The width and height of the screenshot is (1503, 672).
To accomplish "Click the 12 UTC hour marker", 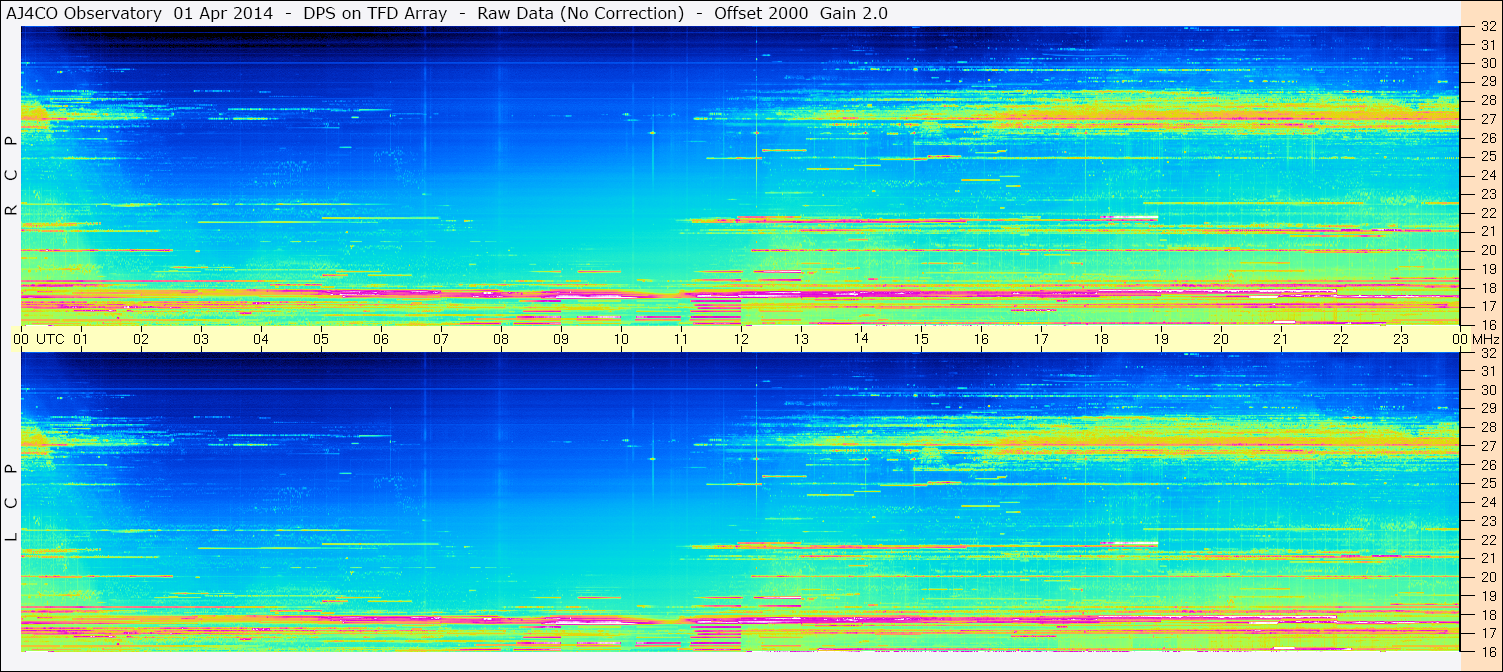I will 741,339.
